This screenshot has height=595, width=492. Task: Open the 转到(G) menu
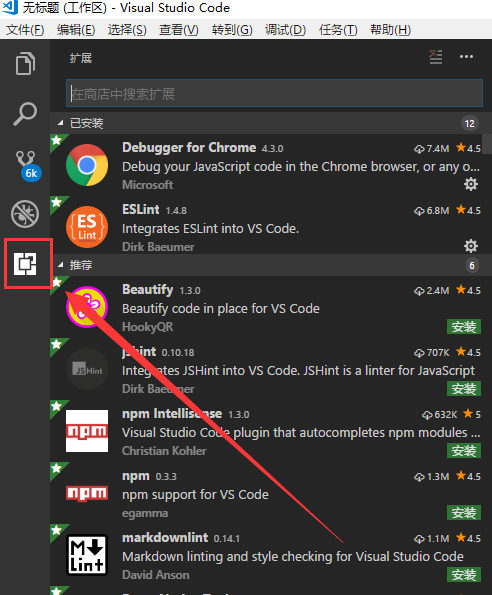click(232, 30)
